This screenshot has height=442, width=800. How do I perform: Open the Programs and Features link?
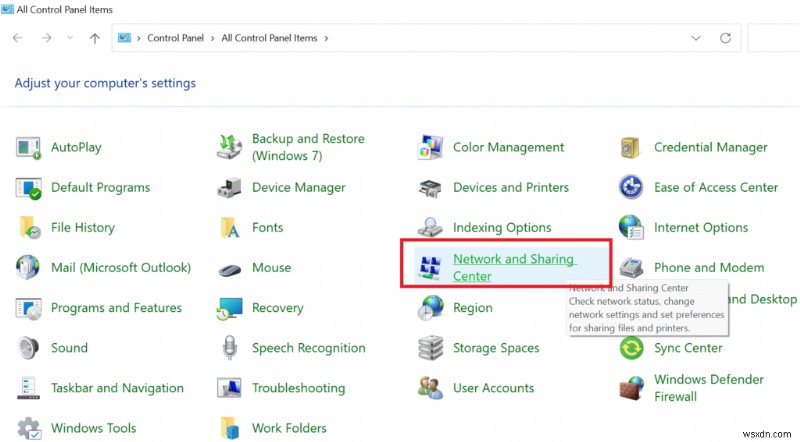[116, 308]
